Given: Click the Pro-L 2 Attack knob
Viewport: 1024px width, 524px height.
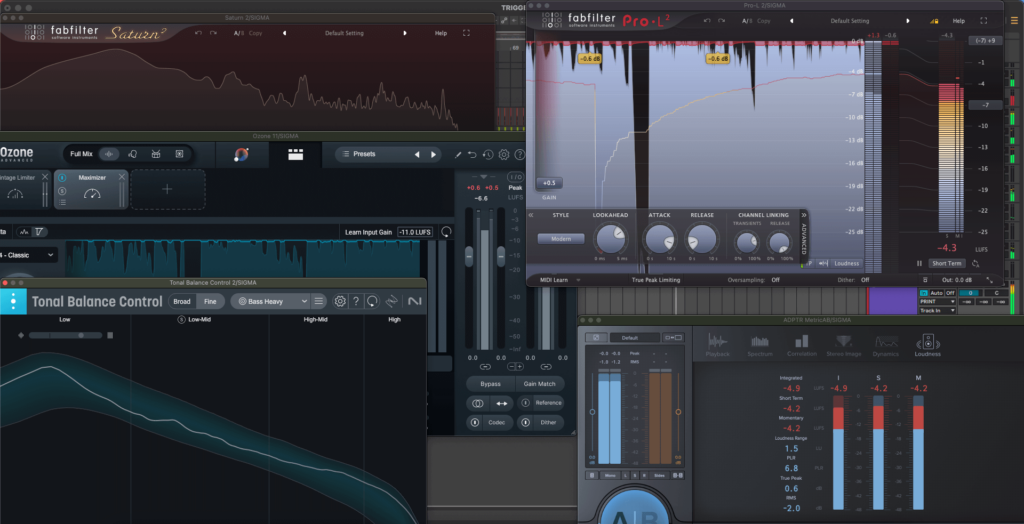Looking at the screenshot, I should (x=660, y=239).
